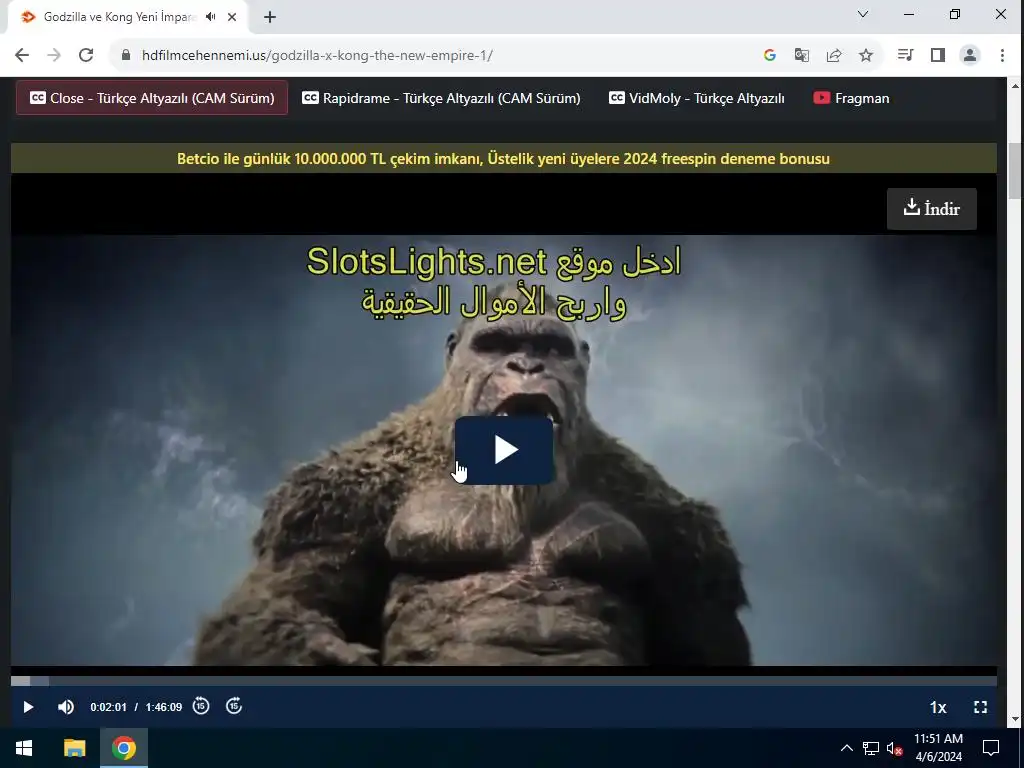Click the scrollbar down arrow
The width and height of the screenshot is (1024, 768).
coord(1015,720)
